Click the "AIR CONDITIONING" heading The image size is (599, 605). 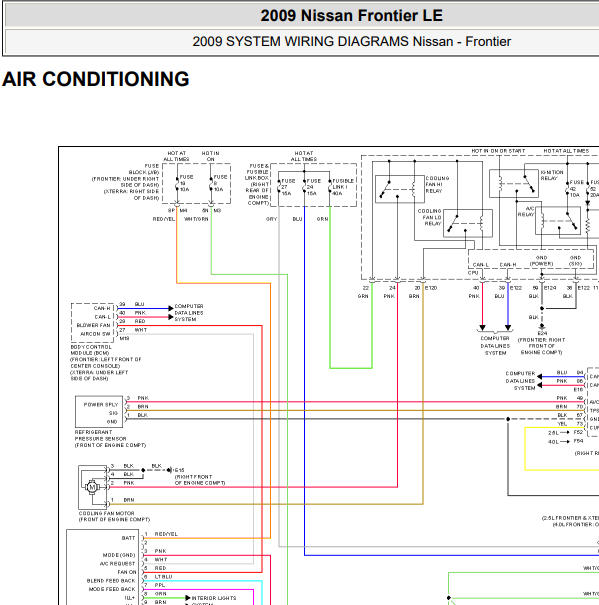(x=96, y=79)
